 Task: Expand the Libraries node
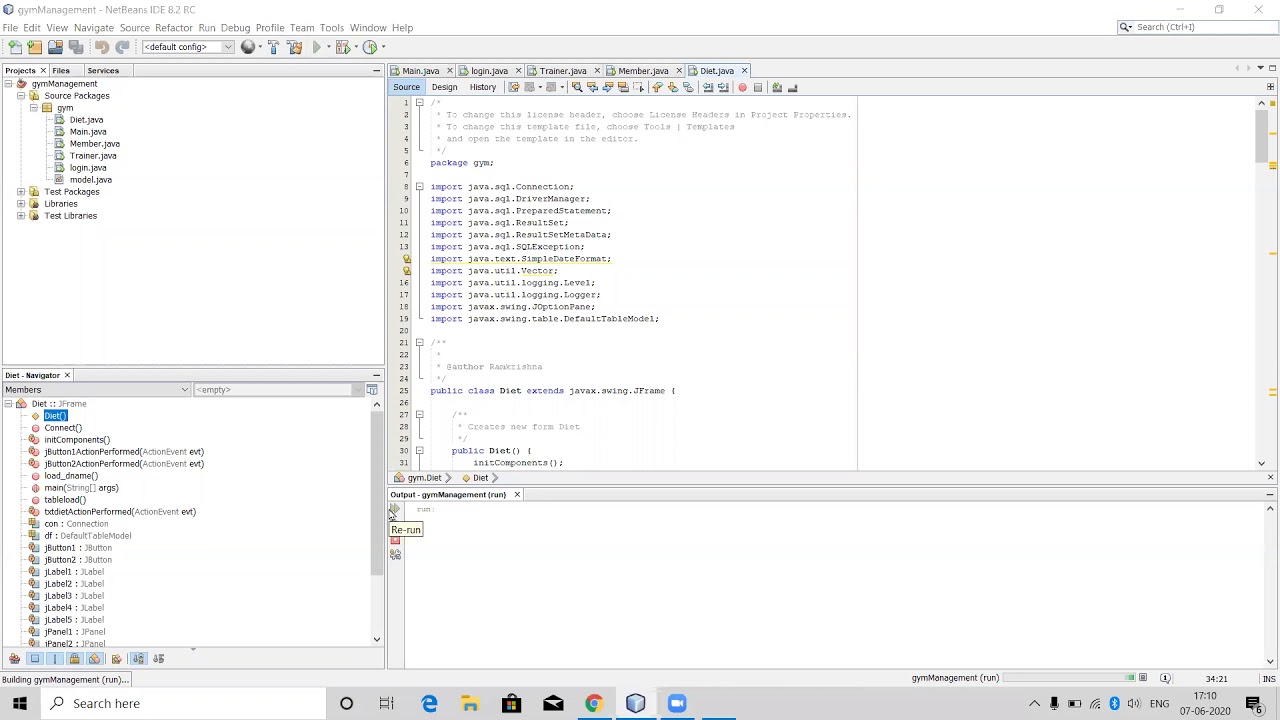(x=21, y=204)
